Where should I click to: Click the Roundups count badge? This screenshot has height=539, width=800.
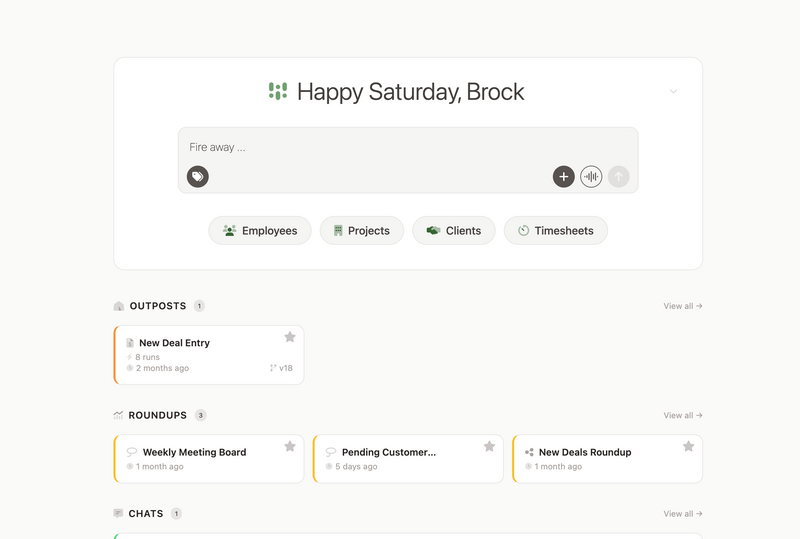[201, 415]
